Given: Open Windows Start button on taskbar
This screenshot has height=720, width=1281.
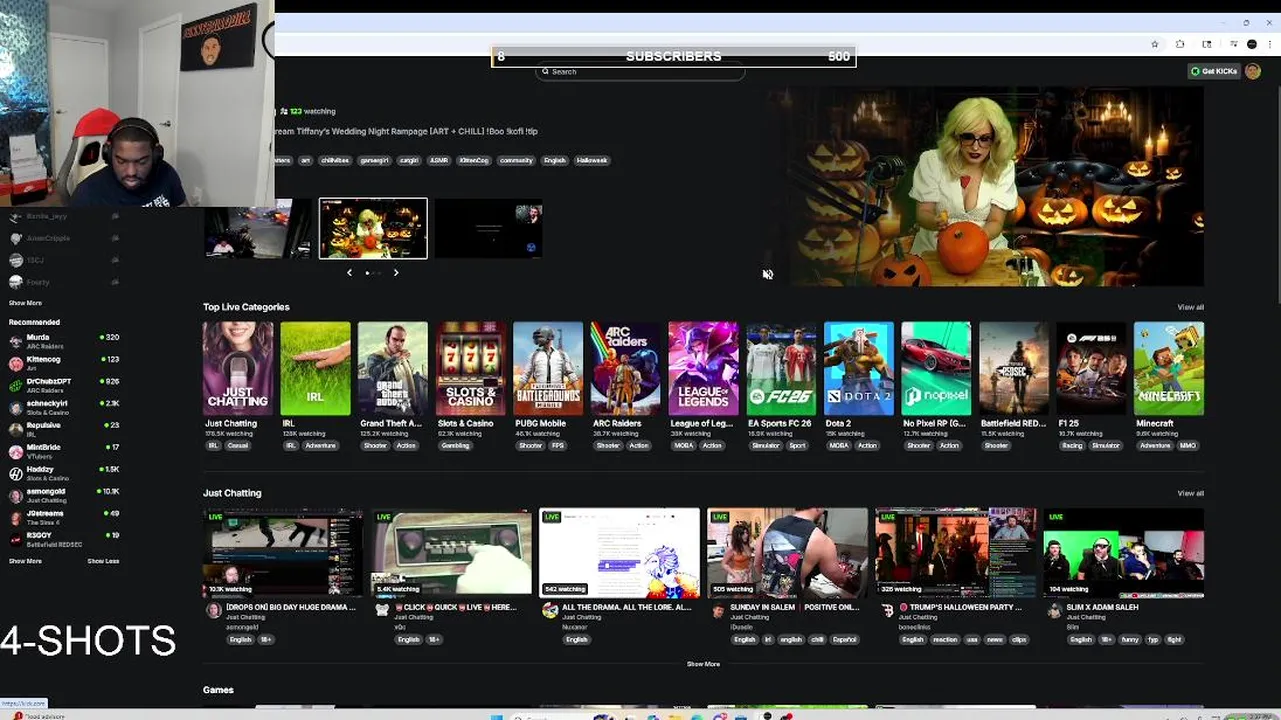Looking at the screenshot, I should coord(495,716).
